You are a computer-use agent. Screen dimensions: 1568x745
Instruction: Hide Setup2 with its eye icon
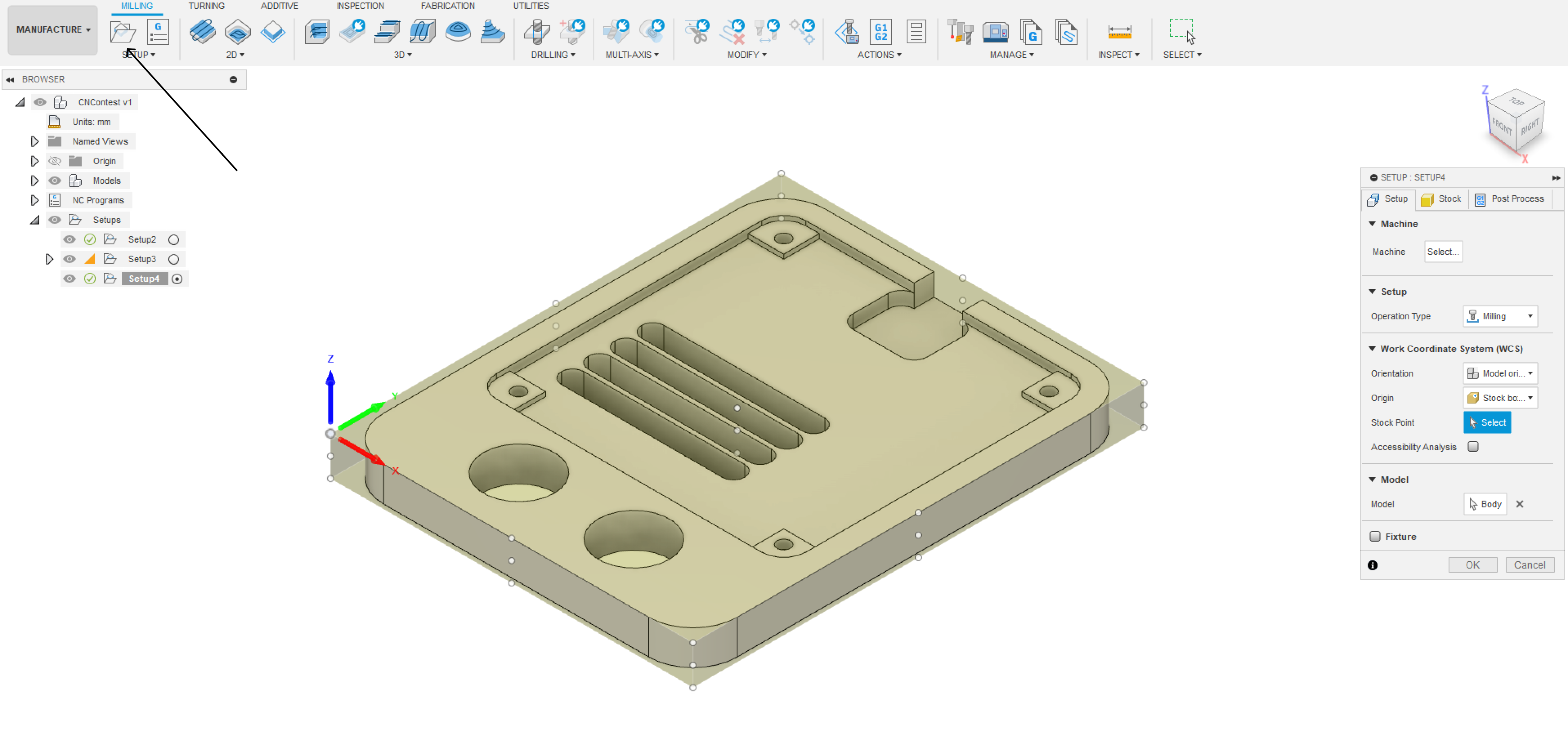(69, 240)
